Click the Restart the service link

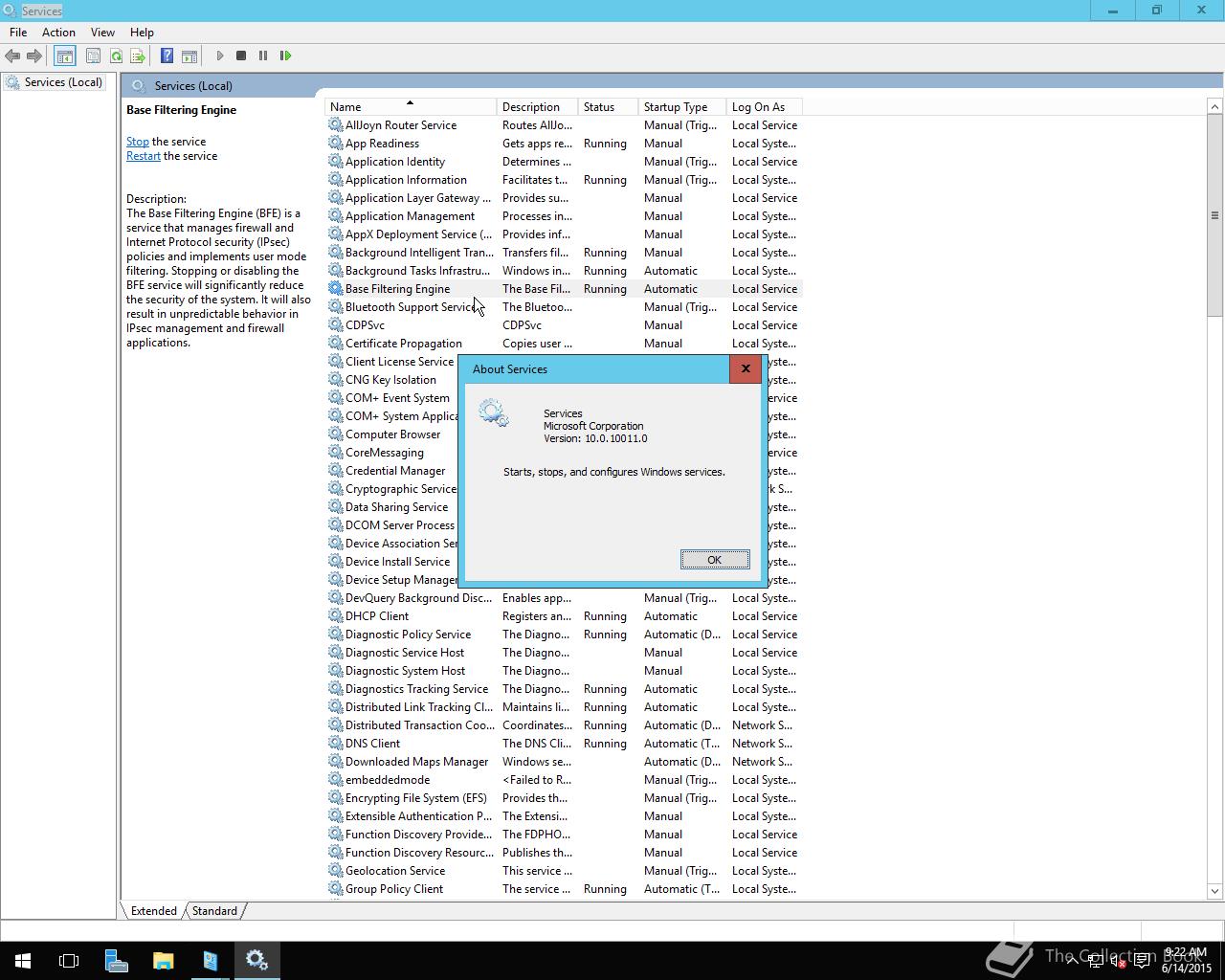(144, 156)
